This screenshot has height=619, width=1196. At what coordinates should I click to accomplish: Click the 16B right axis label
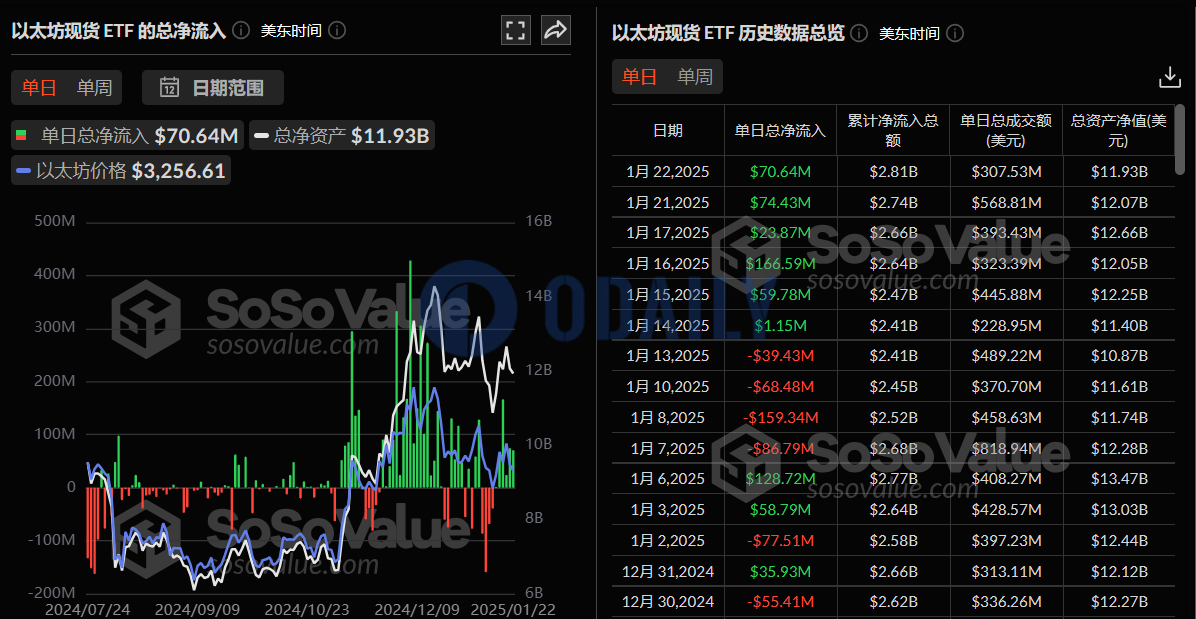[539, 221]
